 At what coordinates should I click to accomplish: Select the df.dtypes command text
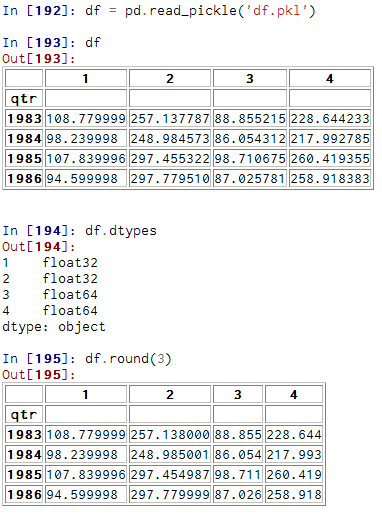121,231
